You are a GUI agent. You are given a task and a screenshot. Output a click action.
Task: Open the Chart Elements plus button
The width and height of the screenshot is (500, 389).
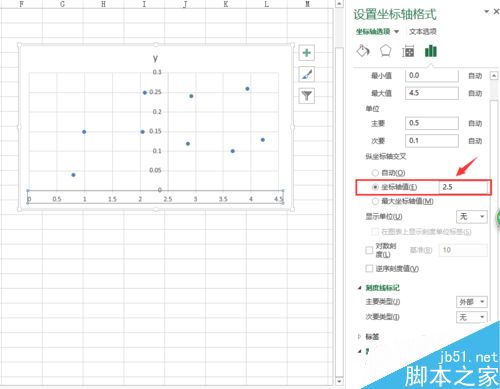click(x=306, y=53)
